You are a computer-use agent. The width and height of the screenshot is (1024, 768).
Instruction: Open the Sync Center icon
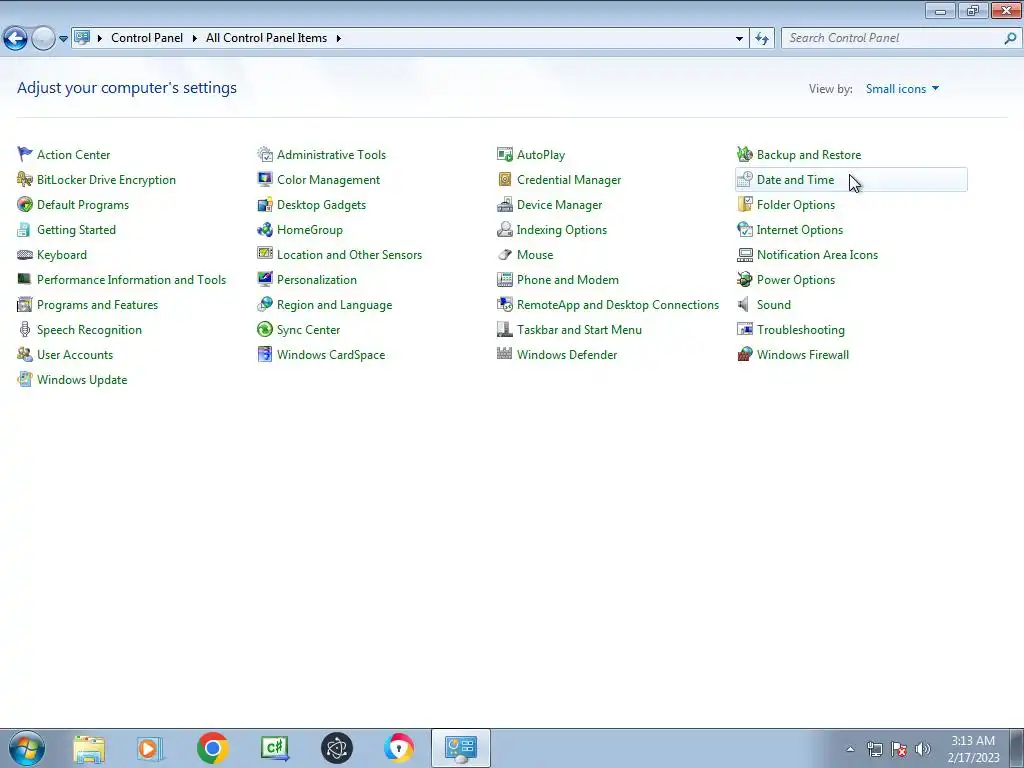(264, 329)
